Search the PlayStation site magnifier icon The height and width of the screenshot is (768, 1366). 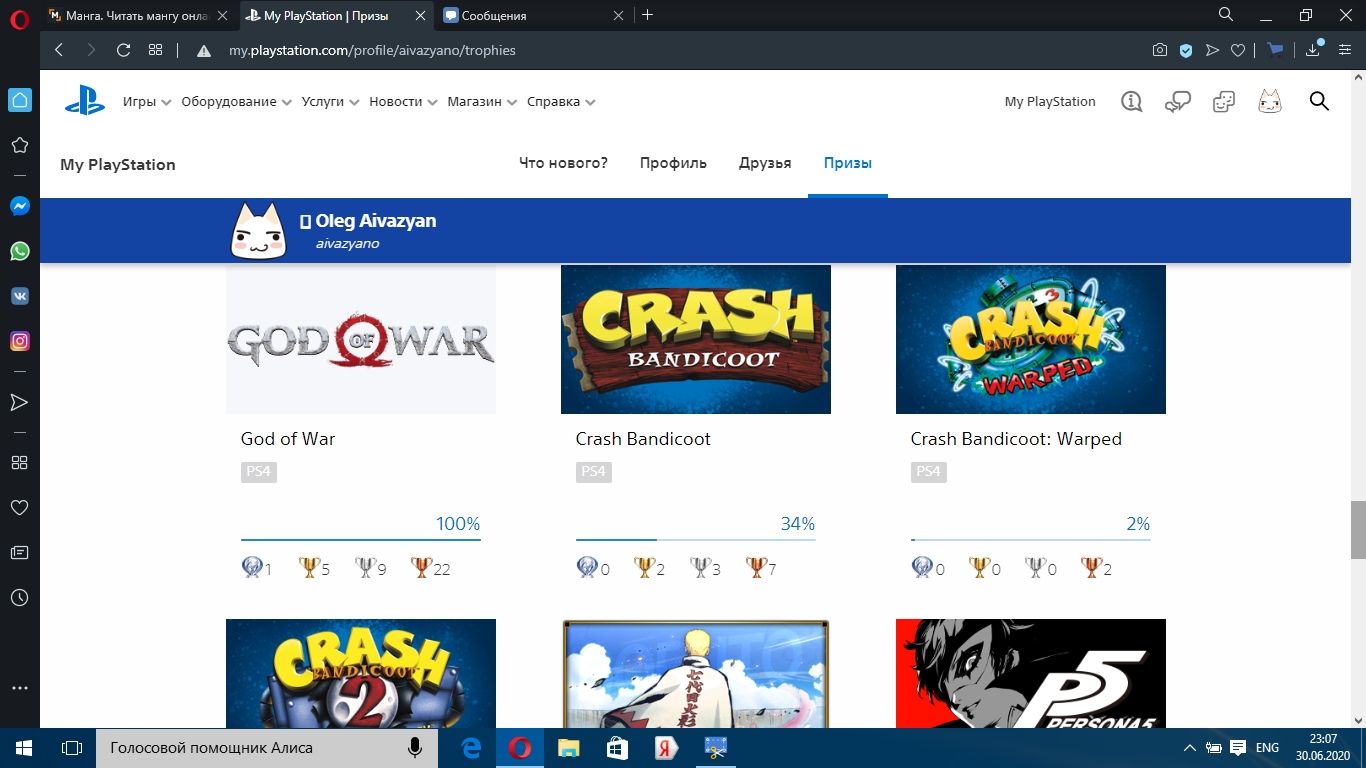coord(1319,101)
